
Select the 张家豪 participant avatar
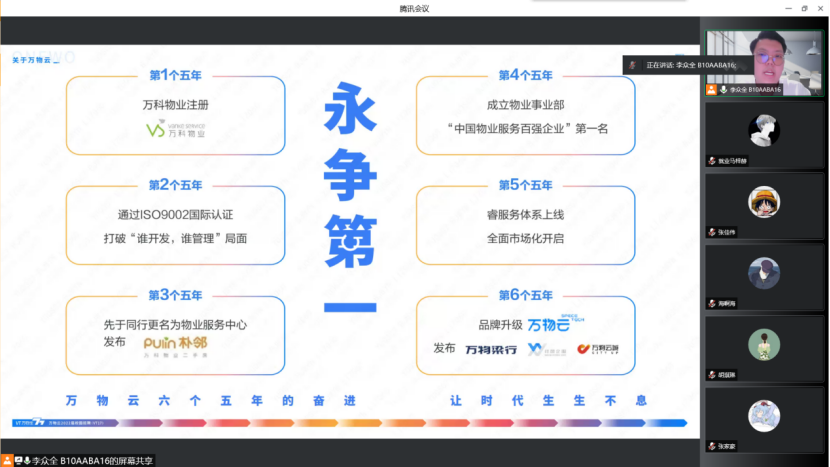(764, 414)
